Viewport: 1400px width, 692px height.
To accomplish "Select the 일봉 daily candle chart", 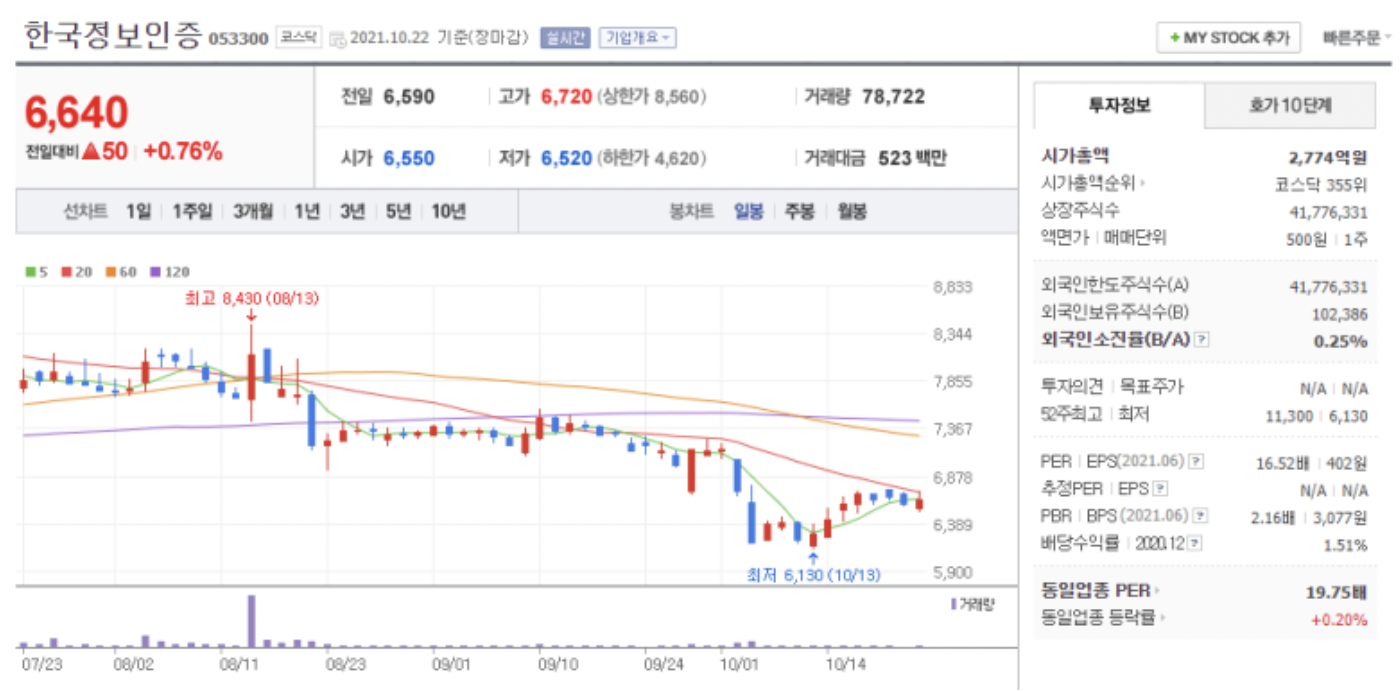I will tap(748, 211).
